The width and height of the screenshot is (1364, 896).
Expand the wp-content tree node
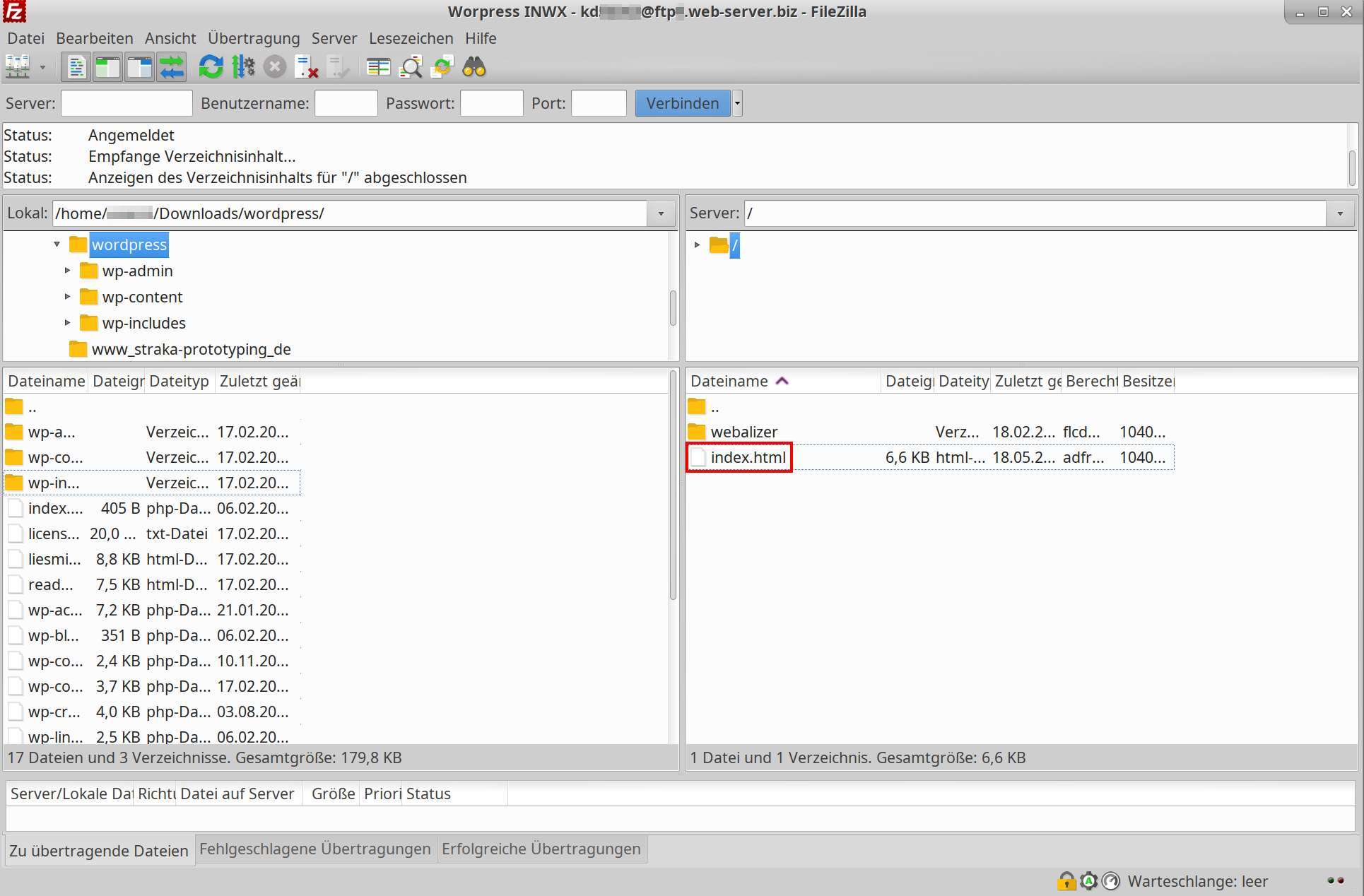point(67,297)
